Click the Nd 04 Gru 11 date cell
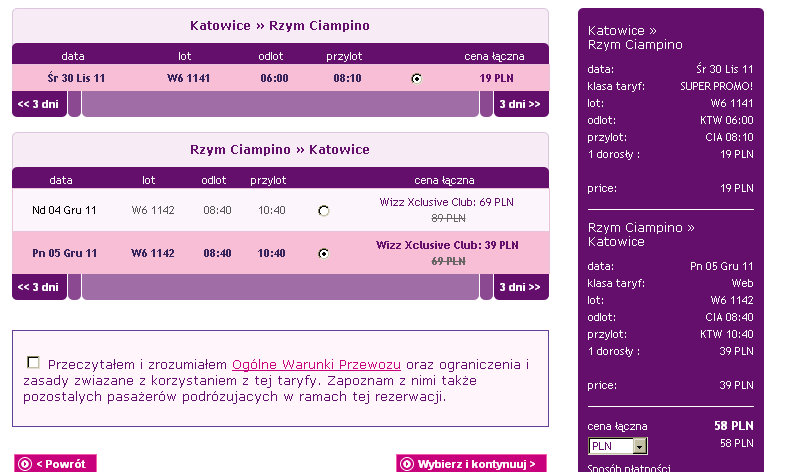The image size is (788, 472). point(64,211)
